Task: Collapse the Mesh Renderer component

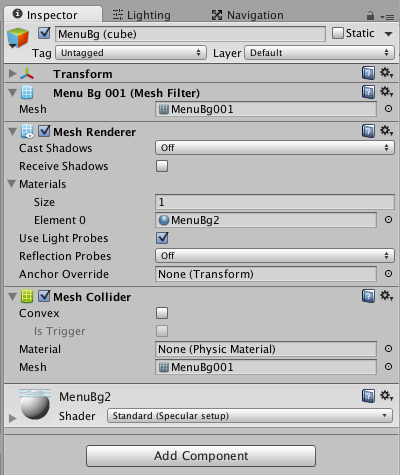Action: [x=12, y=132]
